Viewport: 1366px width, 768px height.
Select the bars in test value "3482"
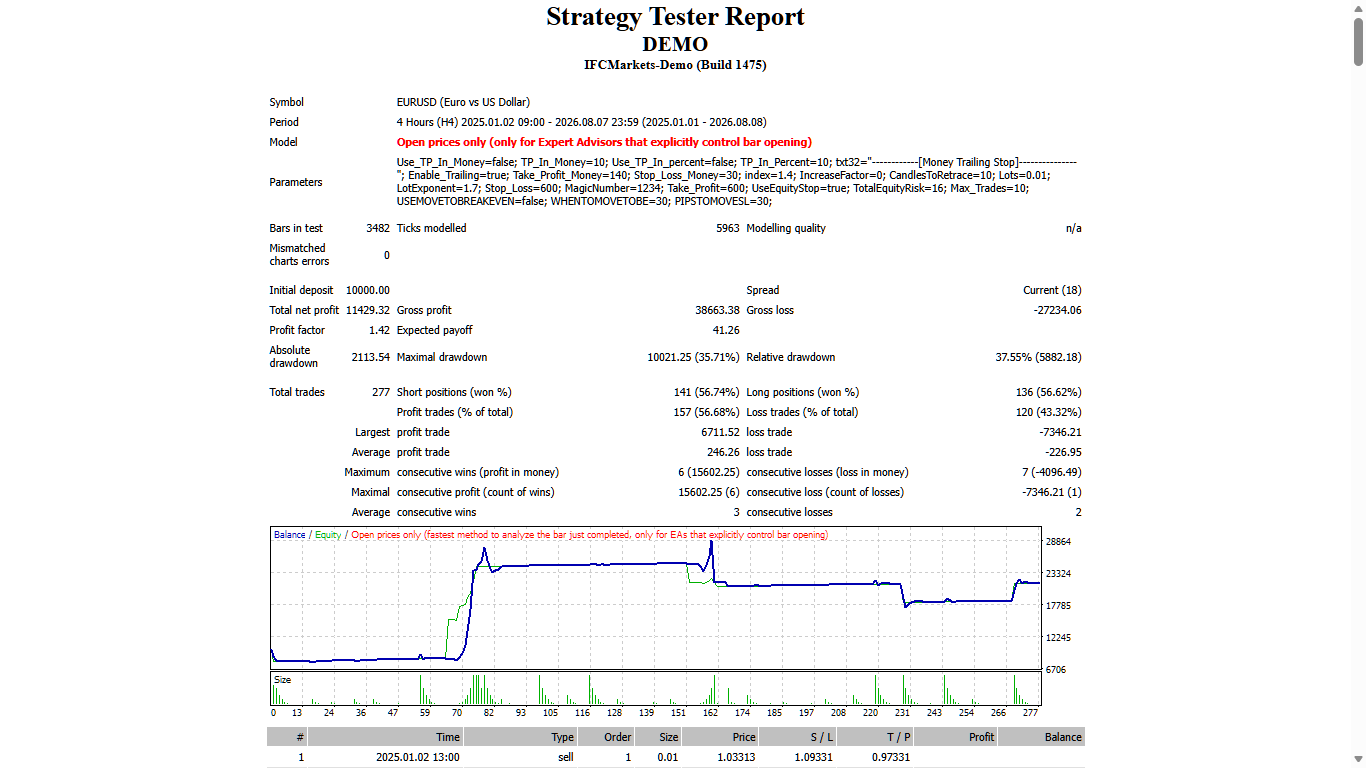378,228
